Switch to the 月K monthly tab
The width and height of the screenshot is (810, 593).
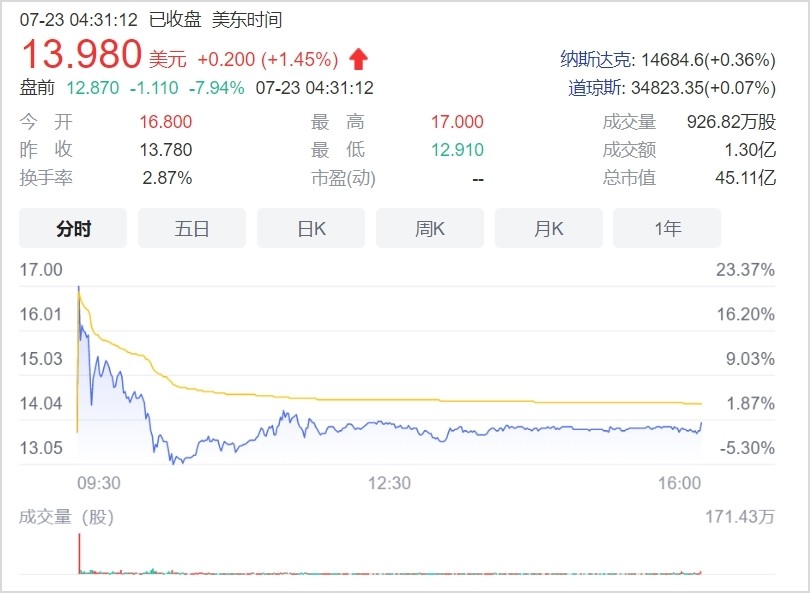548,229
